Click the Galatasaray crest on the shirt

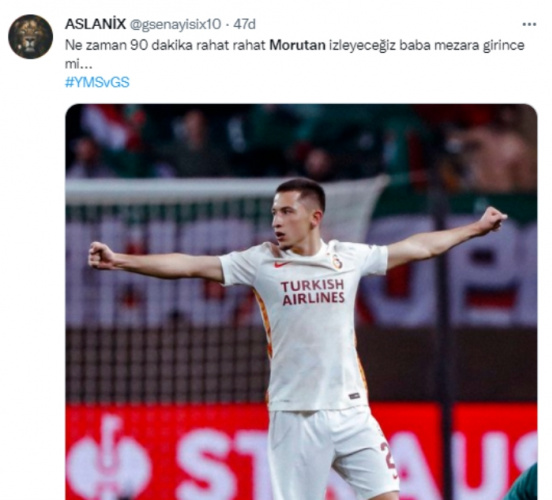click(336, 261)
